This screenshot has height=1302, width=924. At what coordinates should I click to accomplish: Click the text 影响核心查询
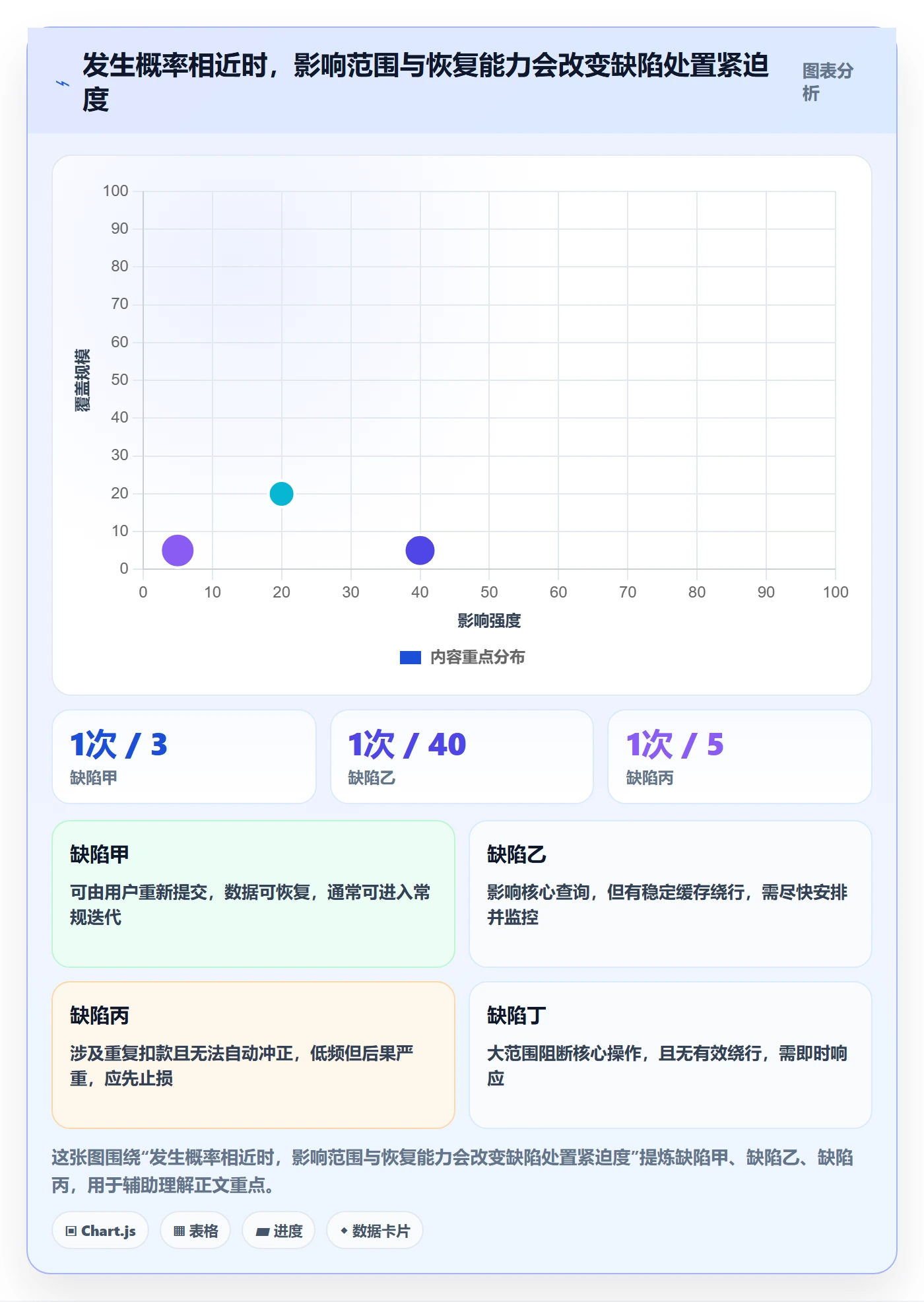tap(539, 893)
